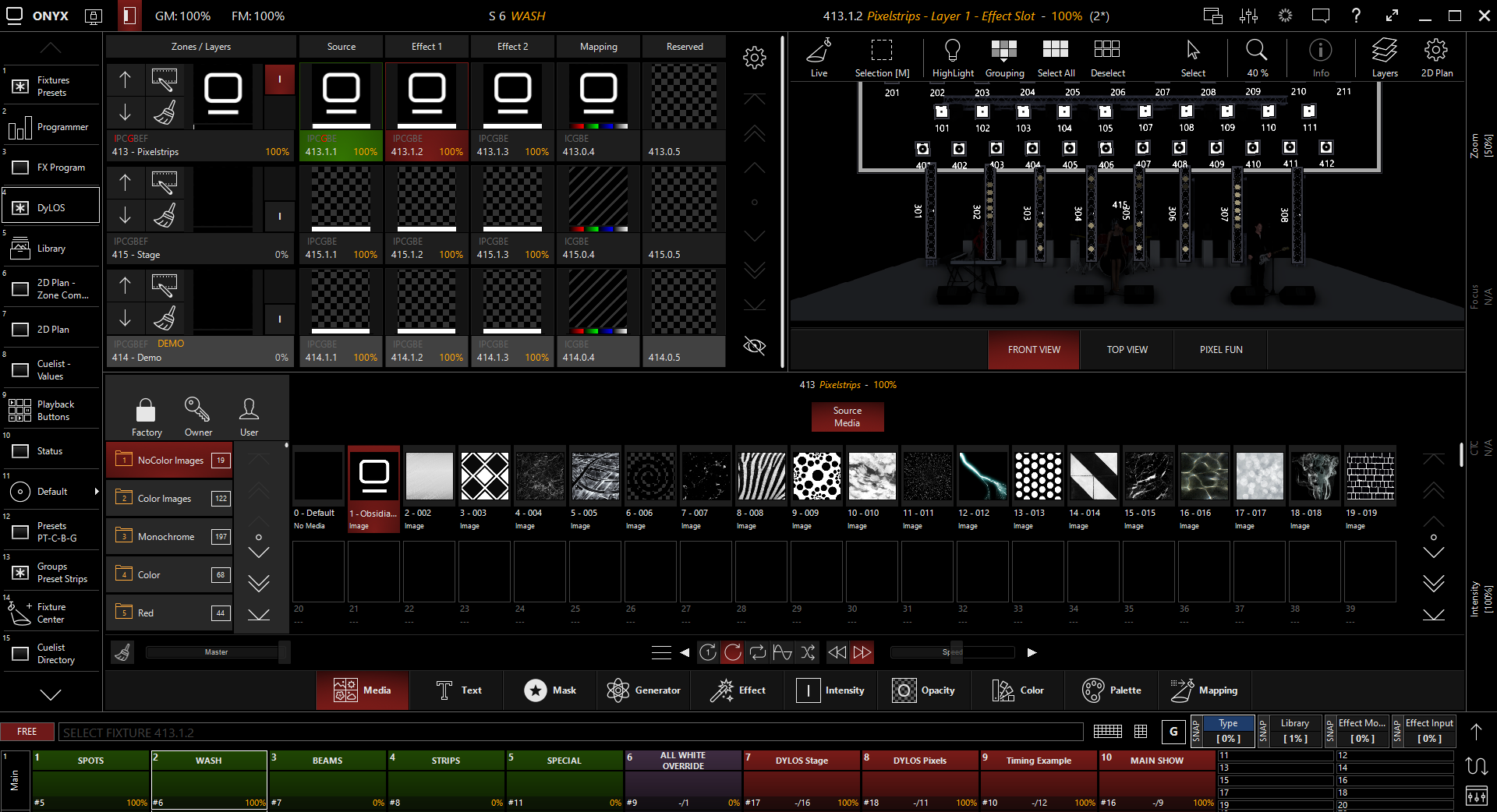Select the 8 - 008 zebra image thumbnail

[761, 476]
